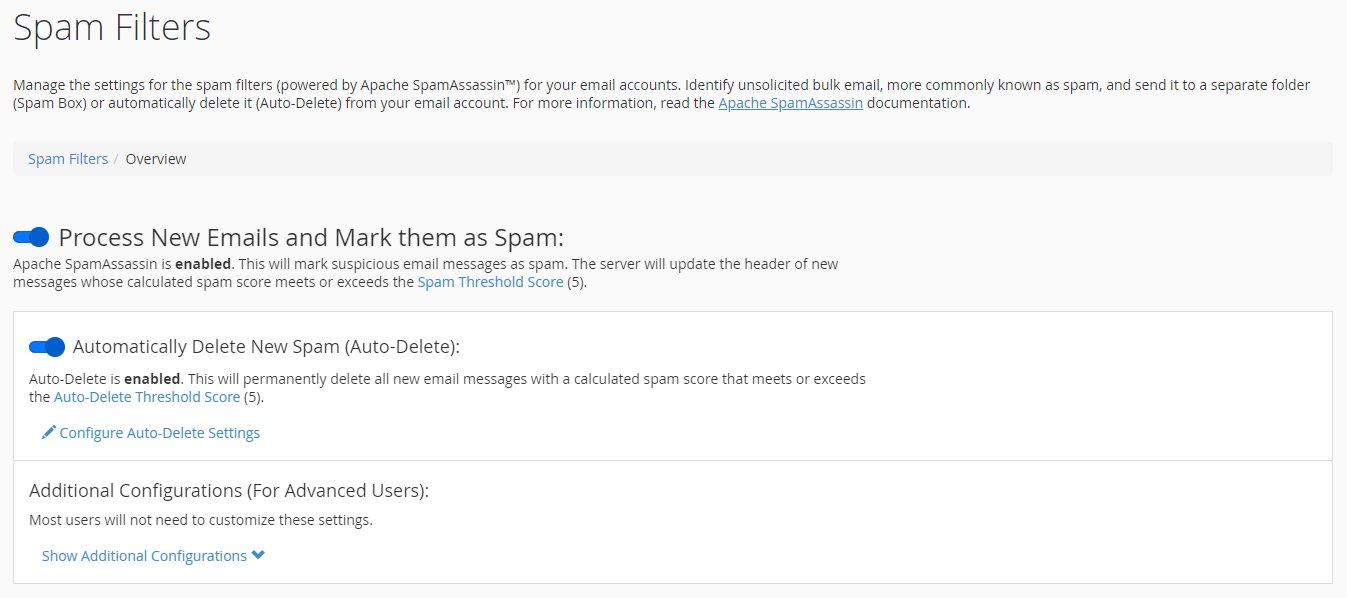Click Configure Auto-Delete Settings link text

pyautogui.click(x=160, y=433)
